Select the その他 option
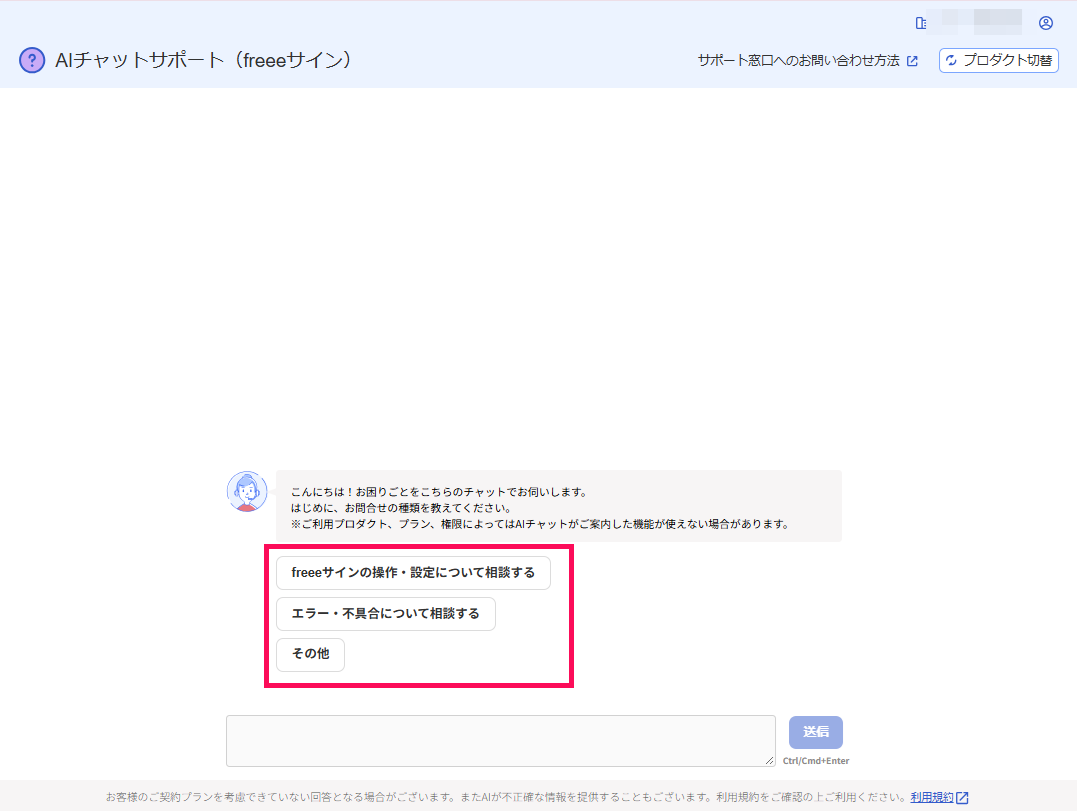Screen dimensions: 1077x811 310,654
